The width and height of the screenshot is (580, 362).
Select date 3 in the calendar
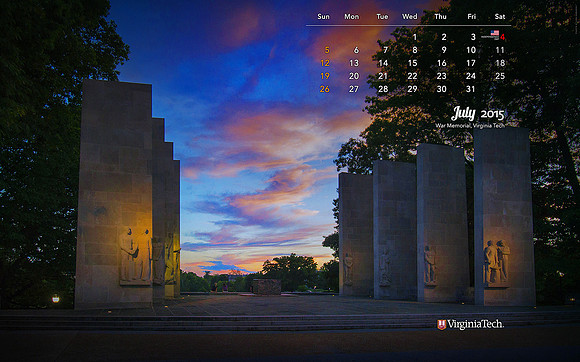[x=473, y=37]
